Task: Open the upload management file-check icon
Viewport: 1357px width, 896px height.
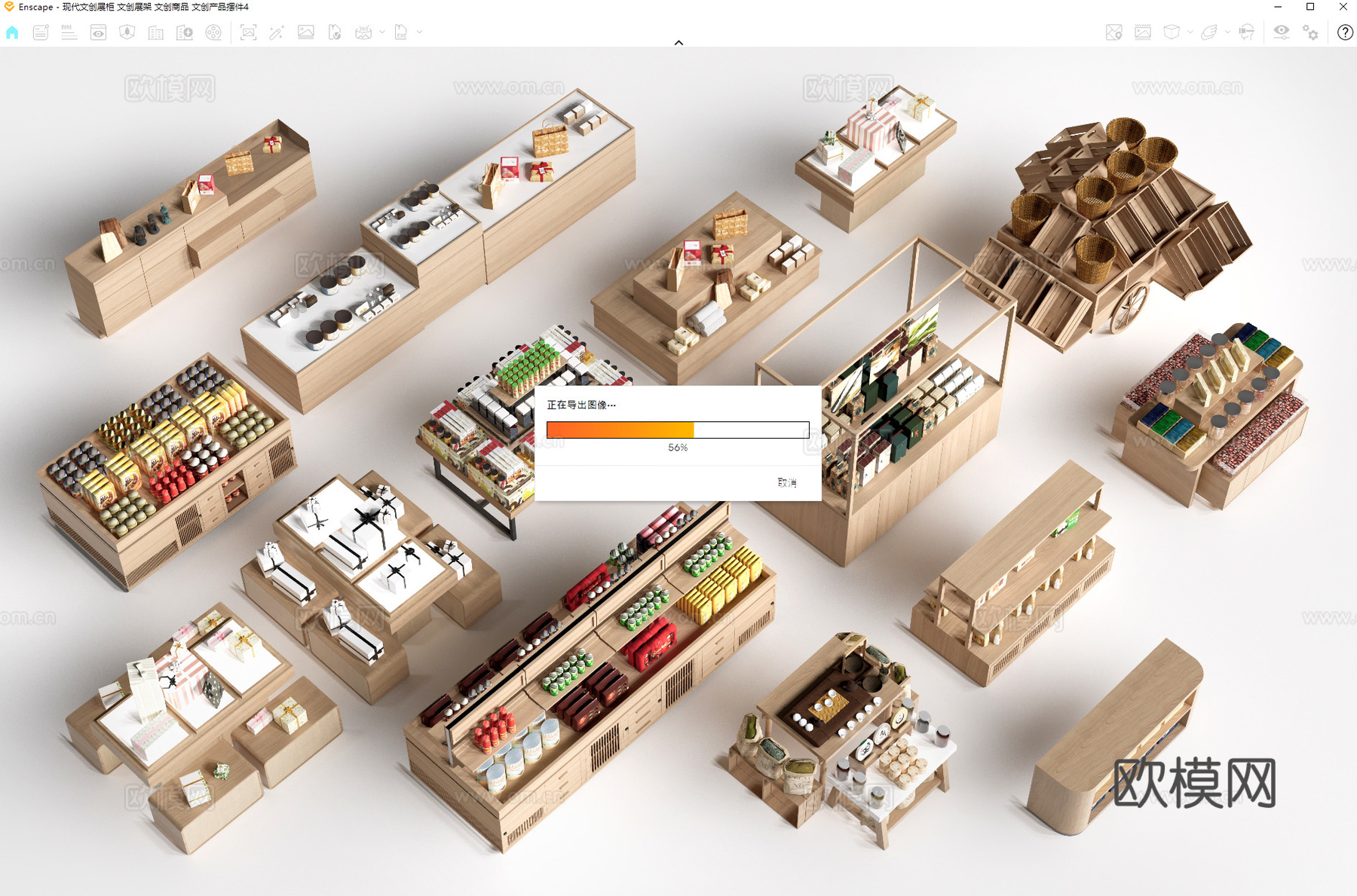Action: (335, 32)
